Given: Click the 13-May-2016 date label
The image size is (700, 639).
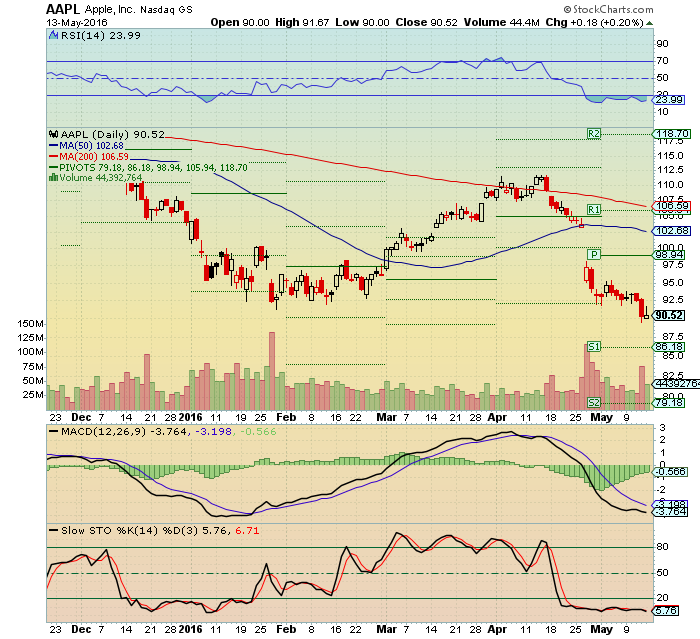Looking at the screenshot, I should click(77, 22).
